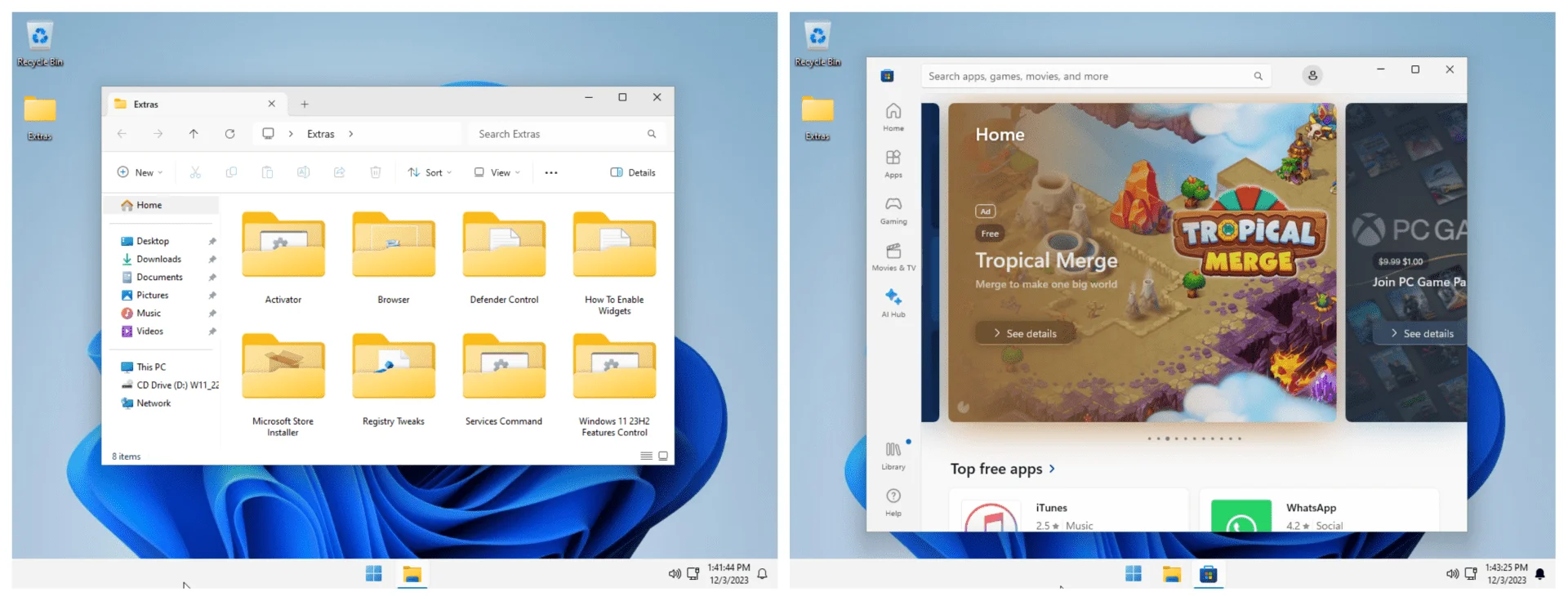The image size is (1568, 601).
Task: Add a new tab in File Explorer
Action: click(305, 104)
